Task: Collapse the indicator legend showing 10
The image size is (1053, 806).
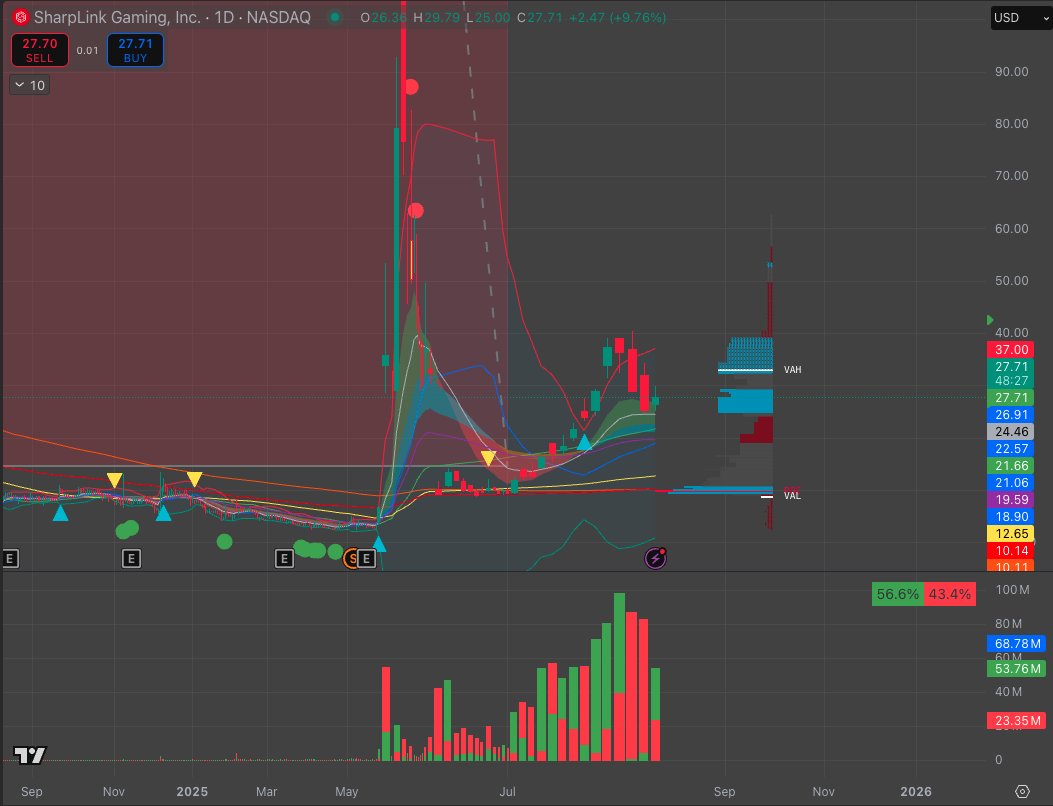Action: tap(30, 85)
